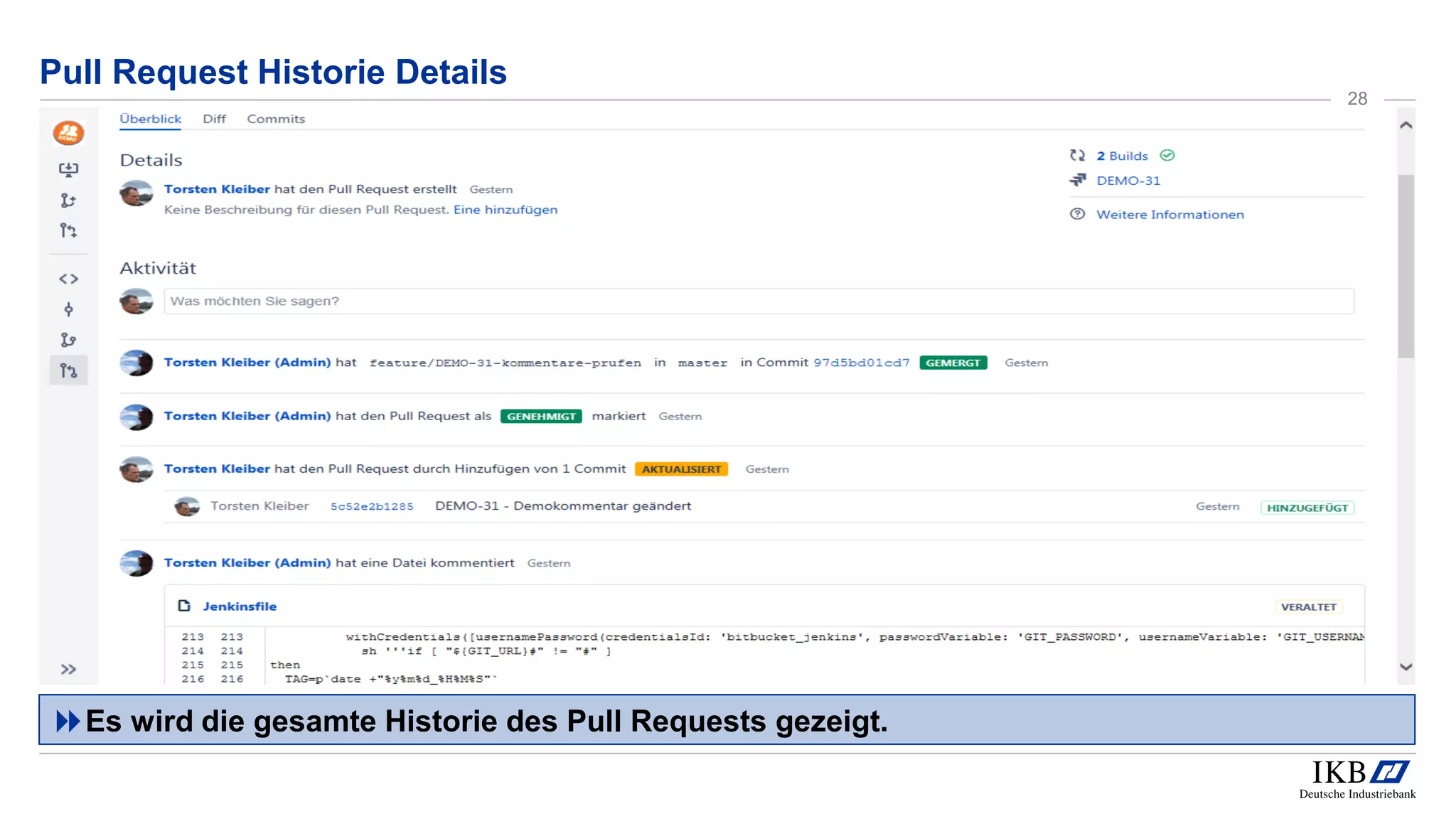Click the comment box 'Was möchten Sie sagen?'
This screenshot has height=819, width=1456.
pyautogui.click(x=759, y=301)
